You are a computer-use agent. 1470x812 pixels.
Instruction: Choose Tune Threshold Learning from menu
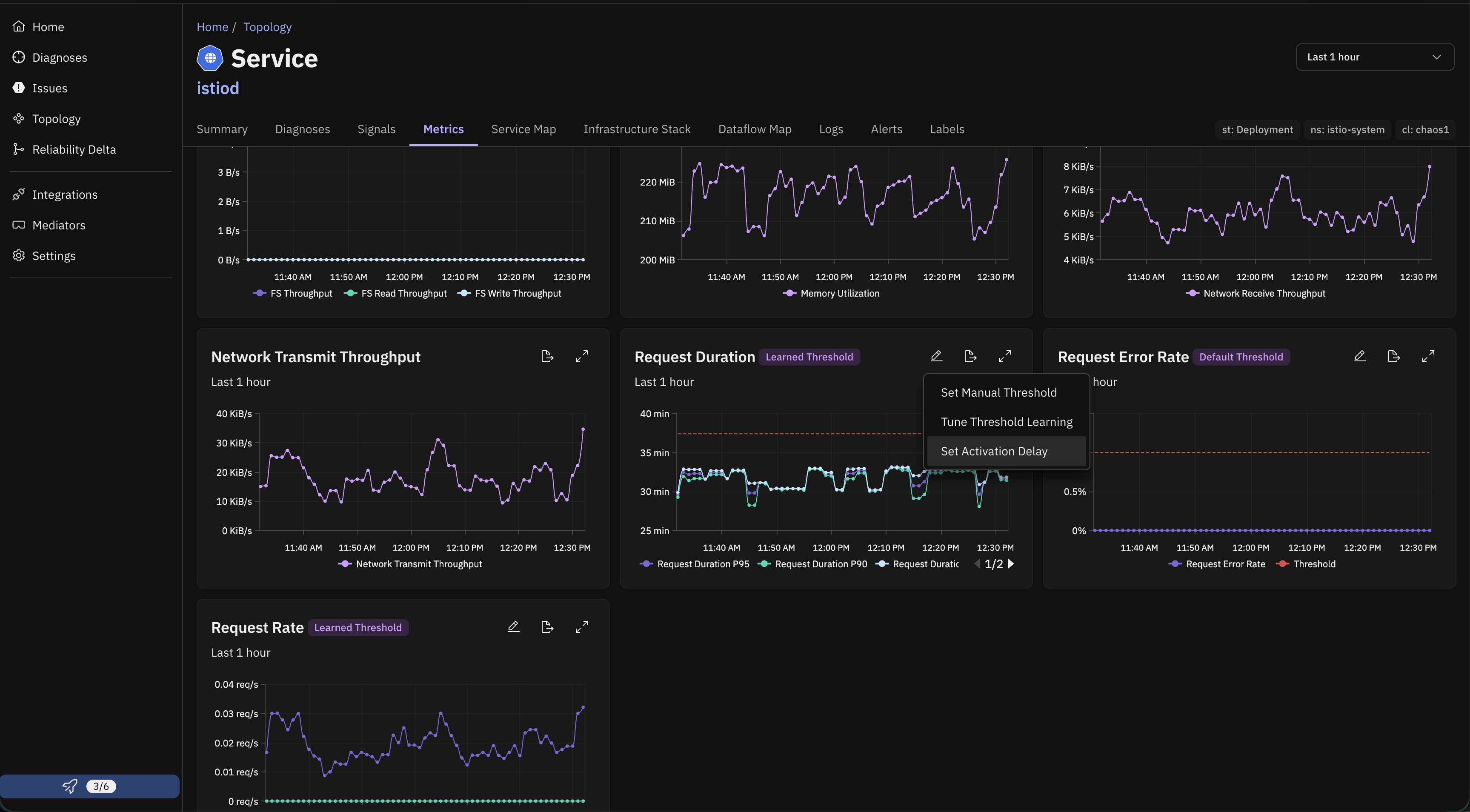click(x=1006, y=422)
